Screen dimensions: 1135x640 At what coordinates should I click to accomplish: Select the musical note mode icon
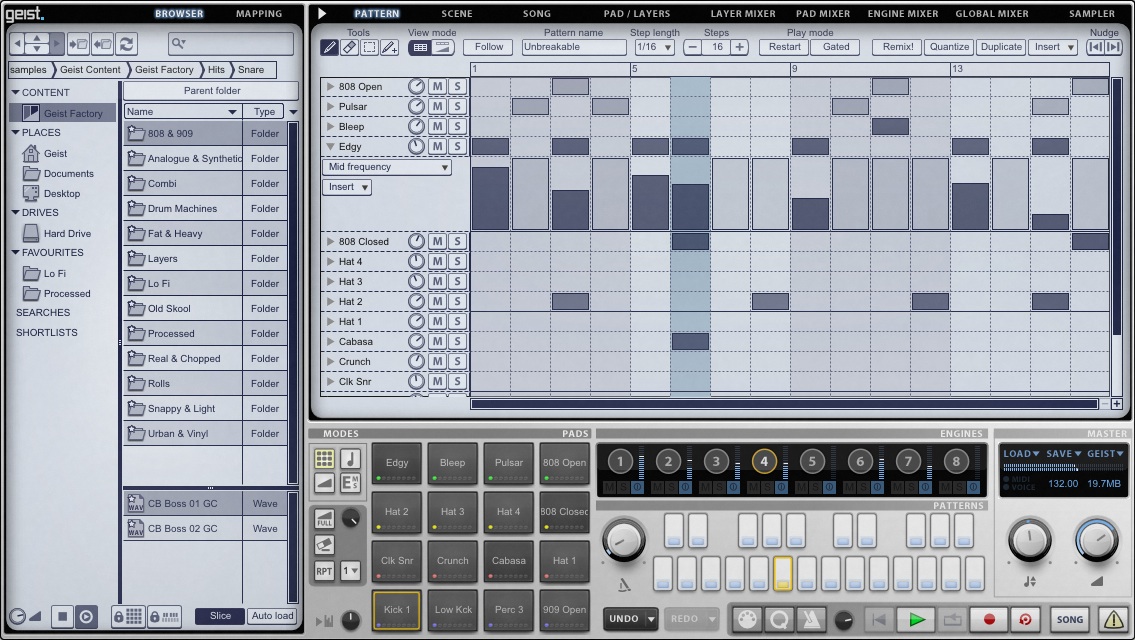pyautogui.click(x=350, y=458)
